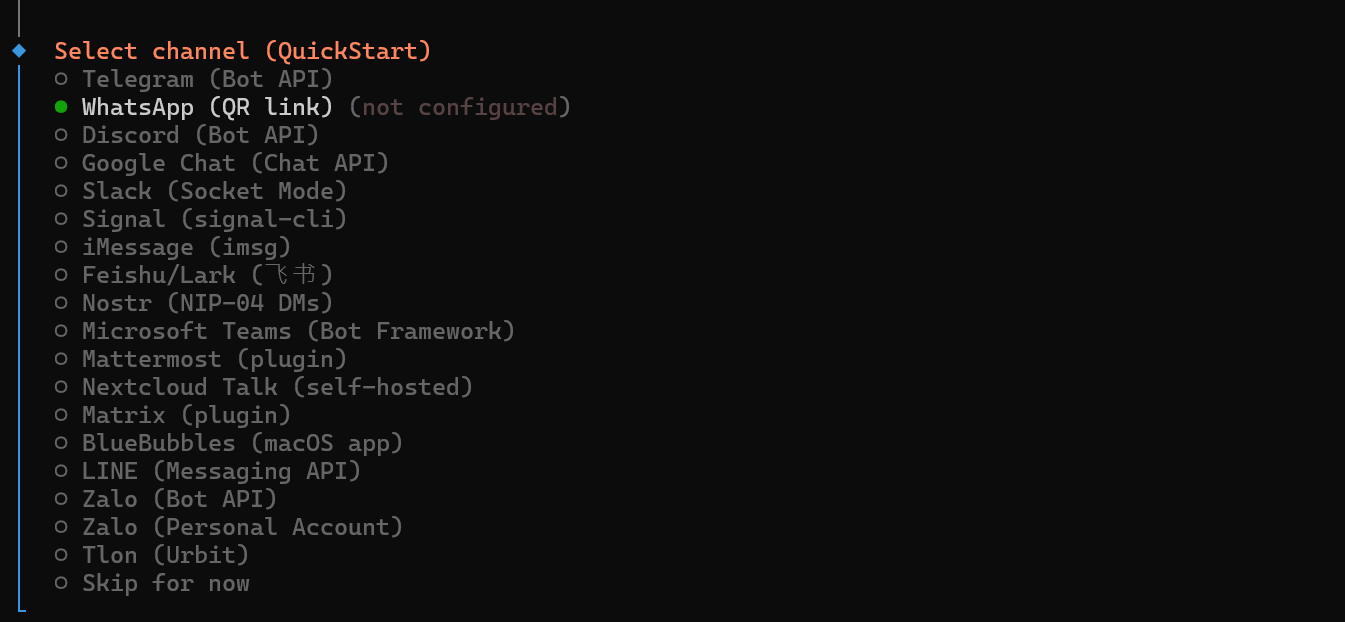Pick the Slack (Socket Mode) channel
1345x622 pixels.
[x=214, y=191]
